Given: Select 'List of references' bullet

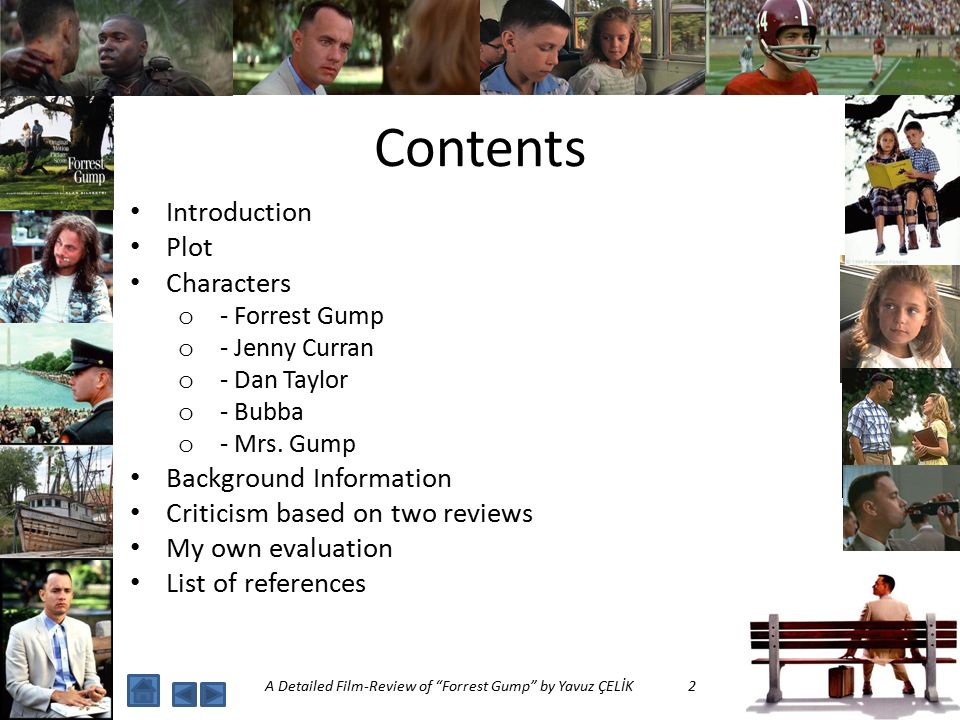Looking at the screenshot, I should [x=266, y=583].
